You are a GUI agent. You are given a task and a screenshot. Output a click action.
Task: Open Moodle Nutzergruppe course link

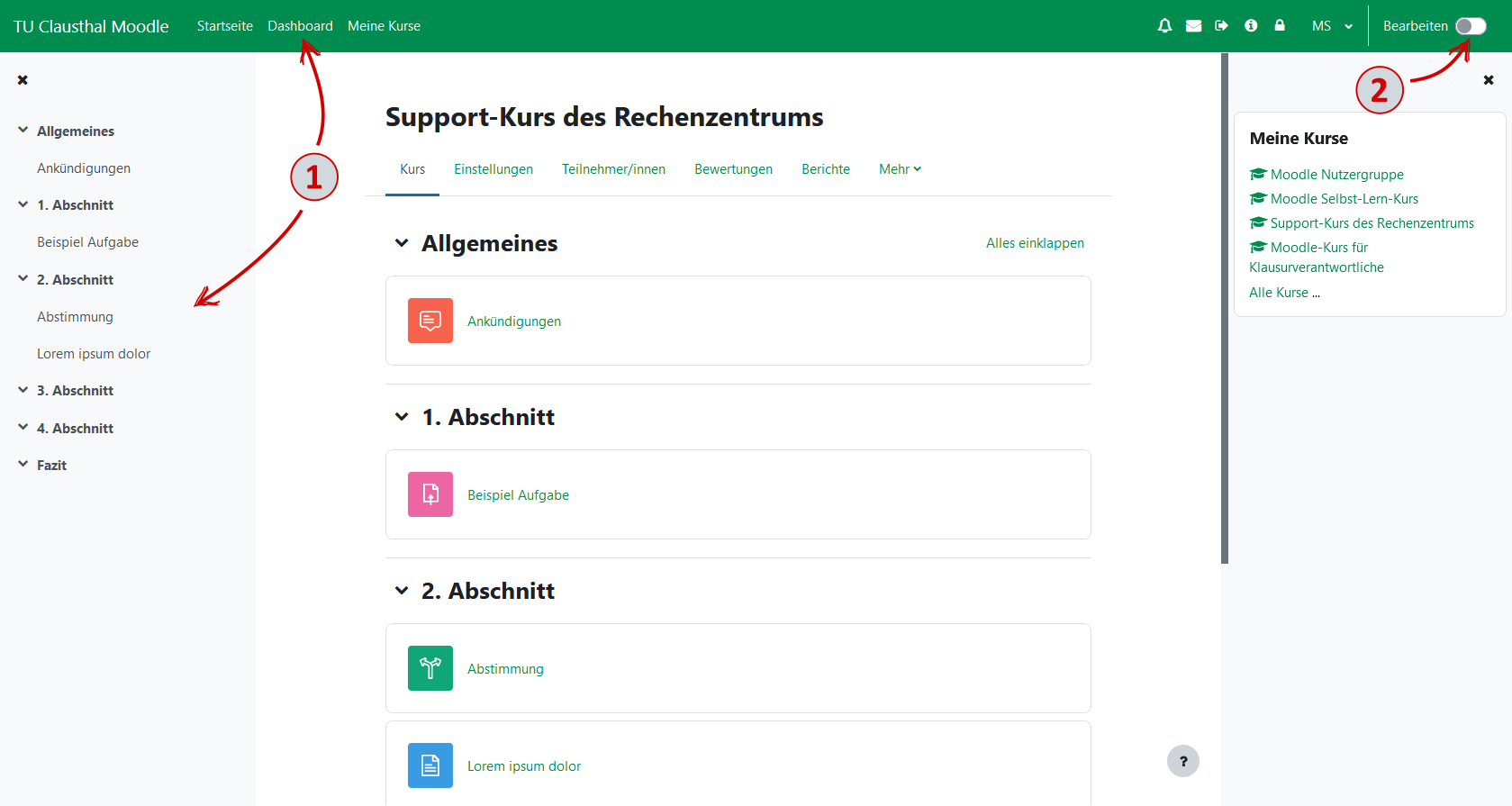pyautogui.click(x=1337, y=175)
